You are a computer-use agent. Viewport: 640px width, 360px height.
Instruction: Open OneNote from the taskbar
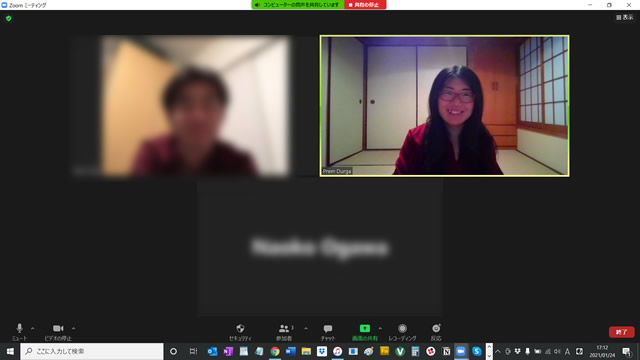click(x=228, y=351)
